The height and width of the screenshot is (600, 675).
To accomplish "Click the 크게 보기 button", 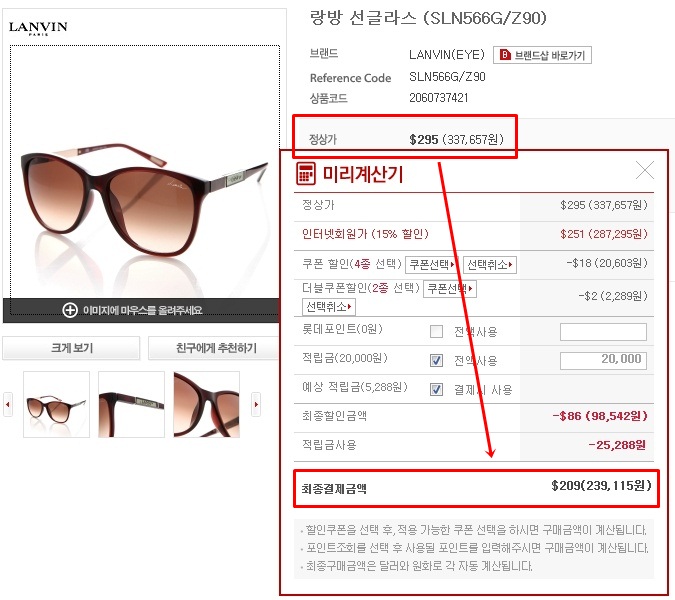I will pyautogui.click(x=71, y=348).
